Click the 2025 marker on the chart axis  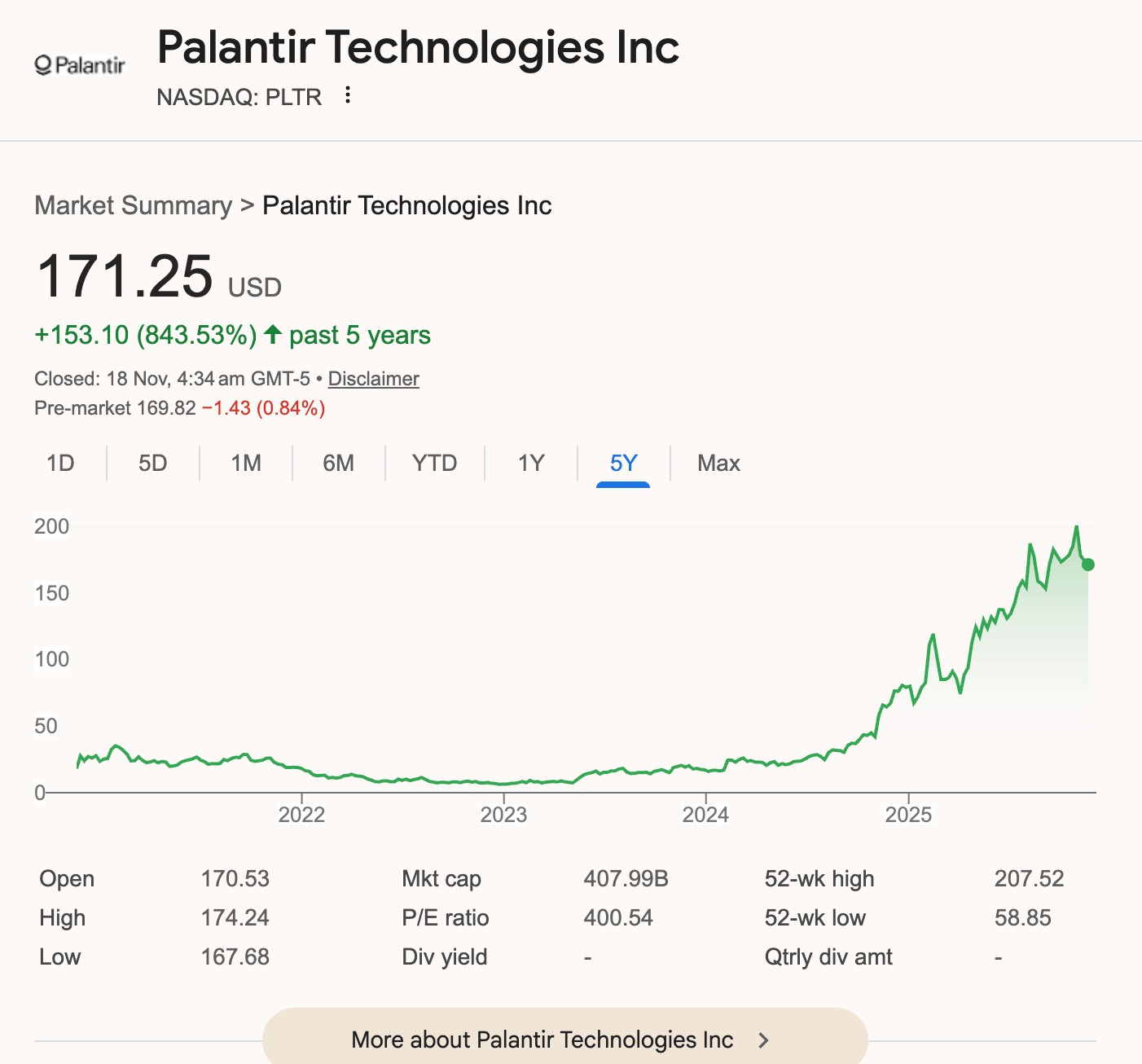pyautogui.click(x=908, y=814)
